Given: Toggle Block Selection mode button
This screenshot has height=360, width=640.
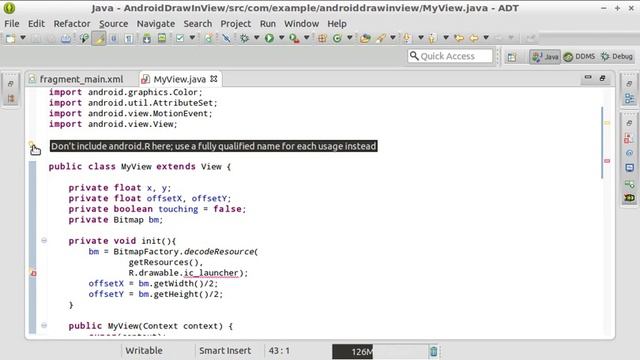Looking at the screenshot, I should tap(114, 38).
